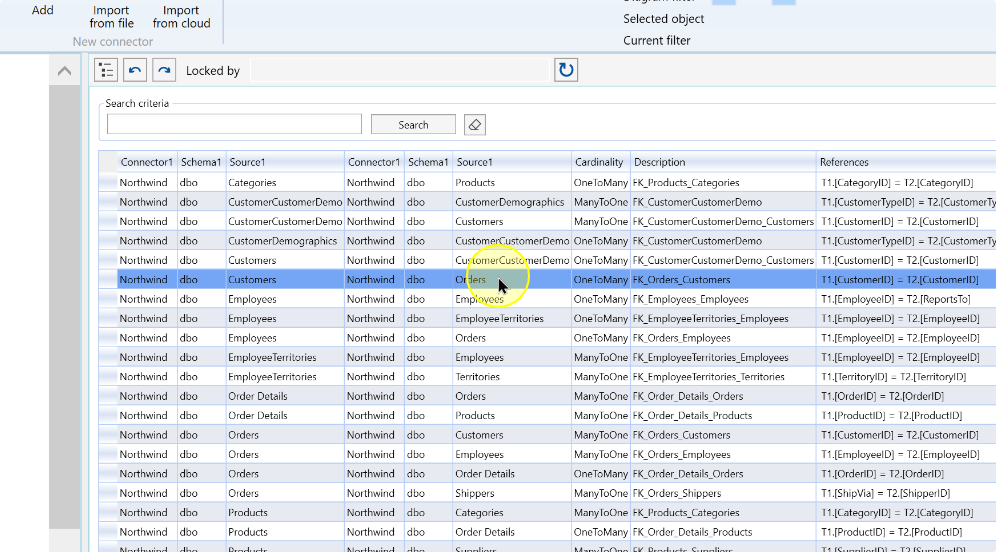
Task: Click the tree view toggle icon
Action: tap(106, 70)
